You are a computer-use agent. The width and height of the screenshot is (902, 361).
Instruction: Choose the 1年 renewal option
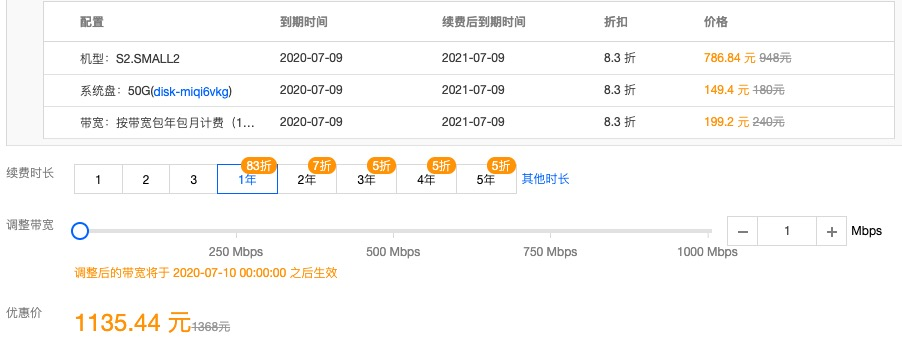click(247, 179)
